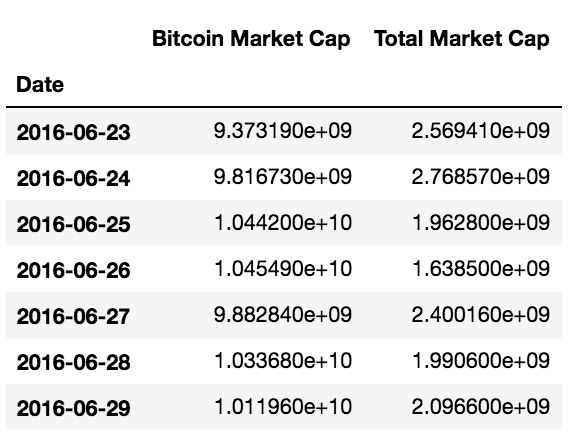
Task: Click the Bitcoin Market Cap column header
Action: point(251,39)
